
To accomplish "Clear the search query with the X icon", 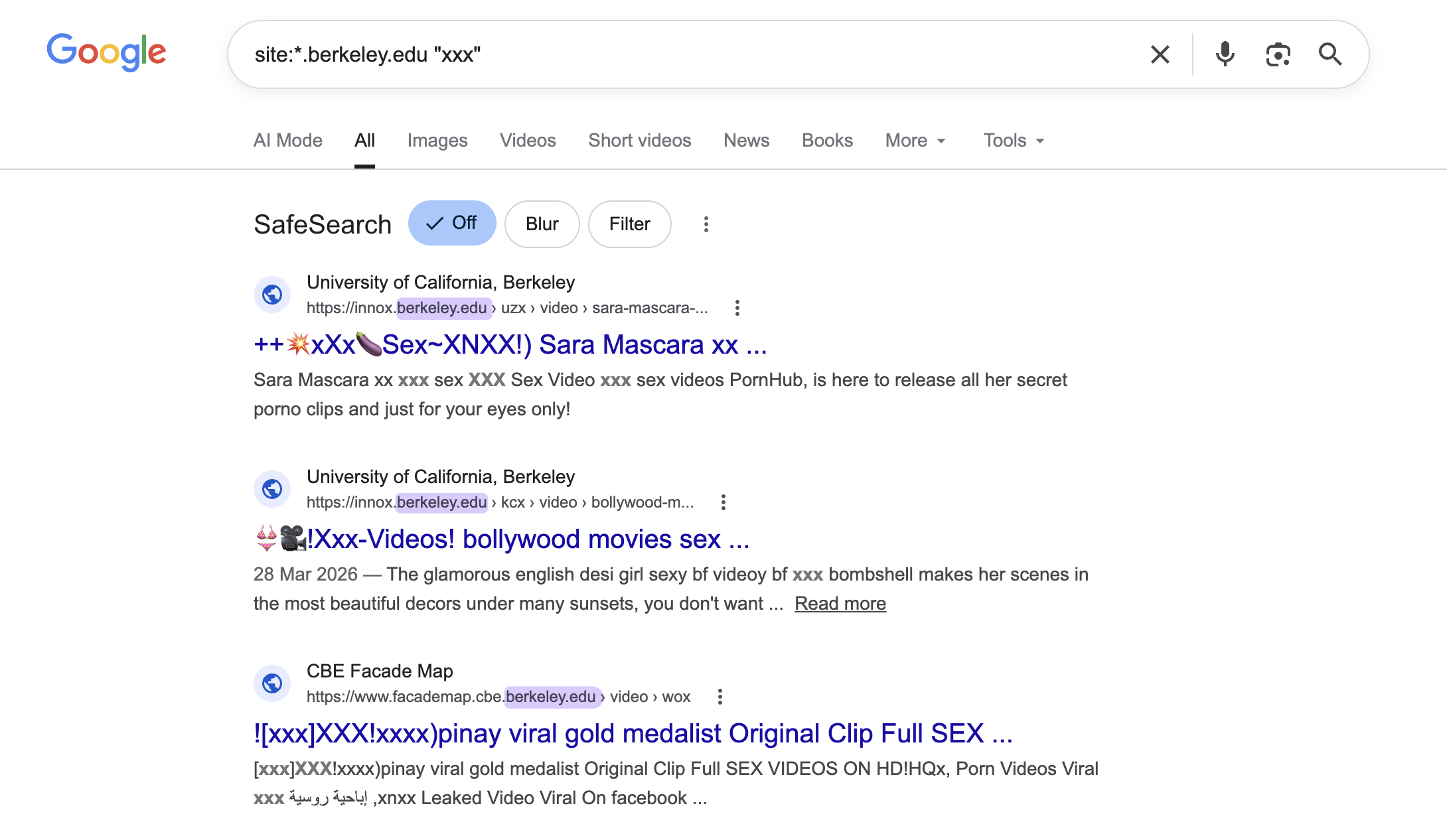I will (x=1160, y=54).
